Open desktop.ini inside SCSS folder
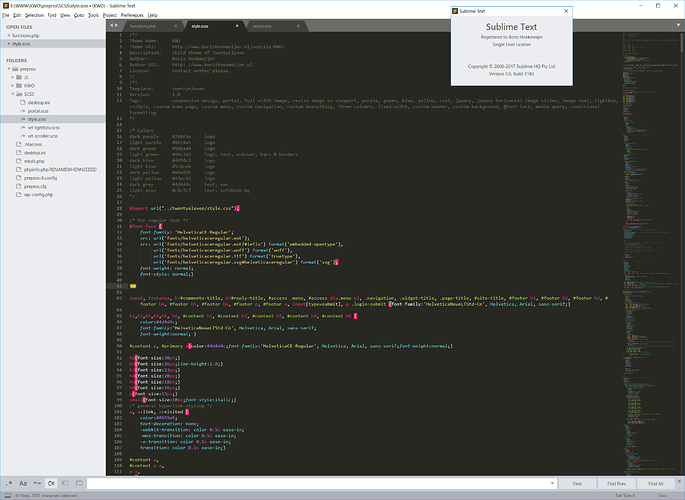685x500 pixels. pyautogui.click(x=39, y=103)
